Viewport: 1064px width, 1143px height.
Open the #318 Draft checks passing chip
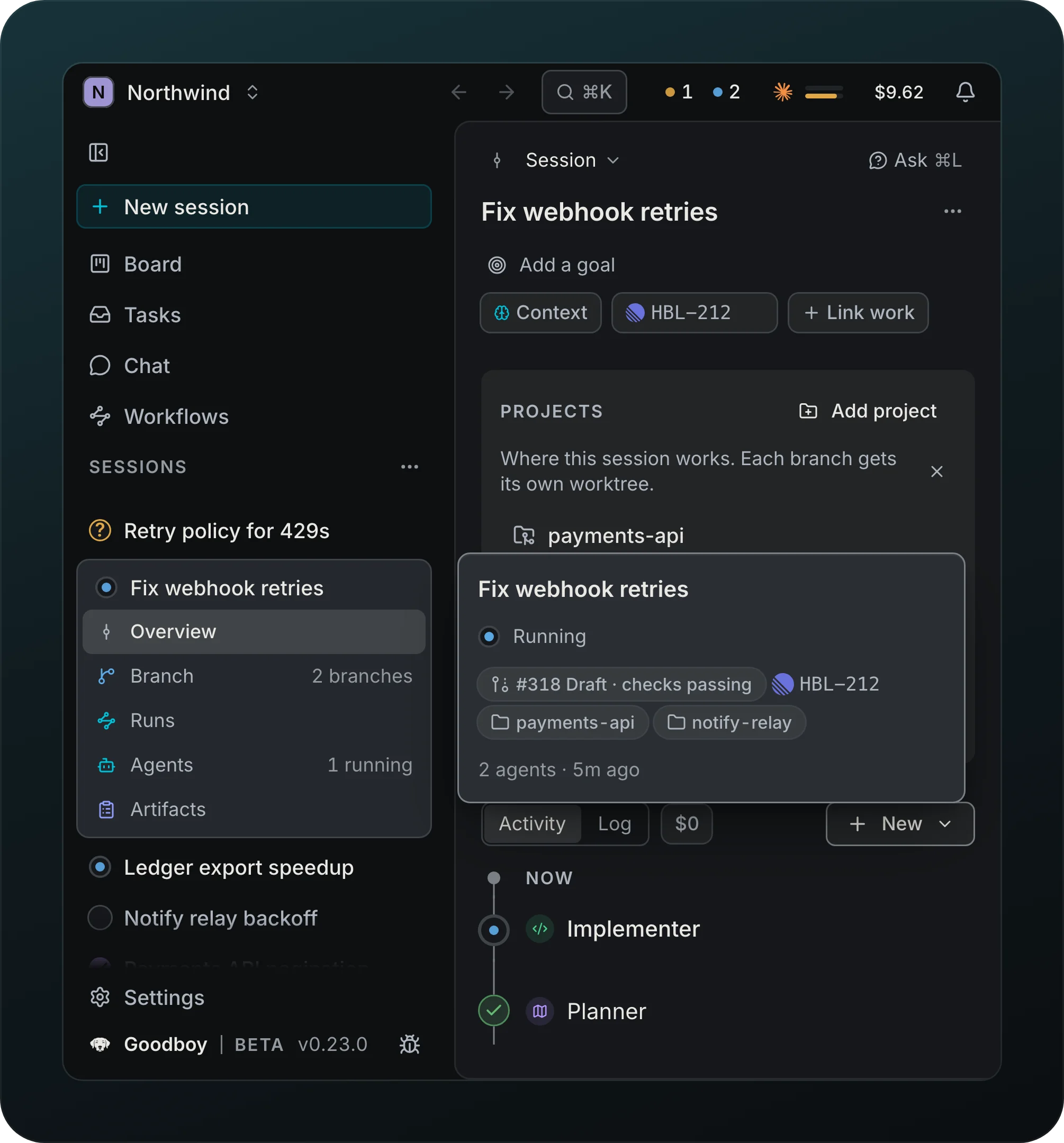[x=621, y=684]
